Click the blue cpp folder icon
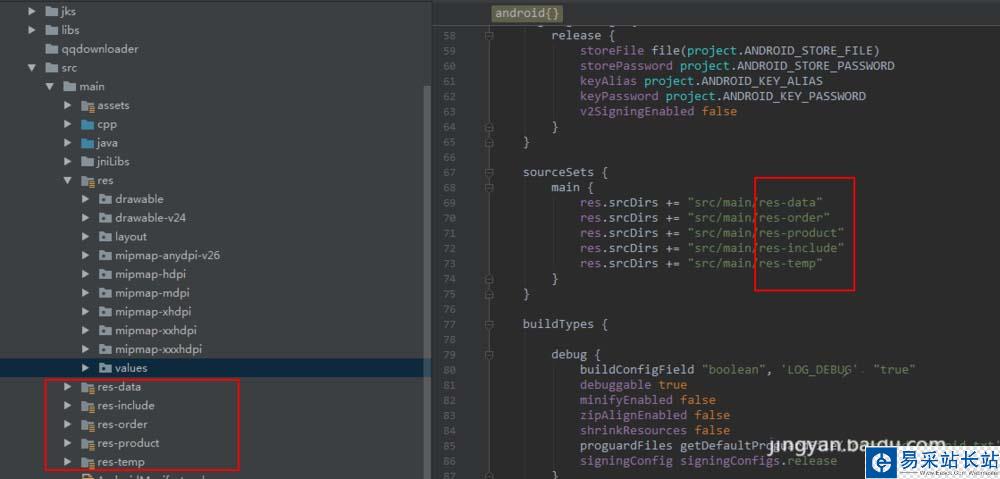Image resolution: width=1000 pixels, height=479 pixels. tap(87, 124)
